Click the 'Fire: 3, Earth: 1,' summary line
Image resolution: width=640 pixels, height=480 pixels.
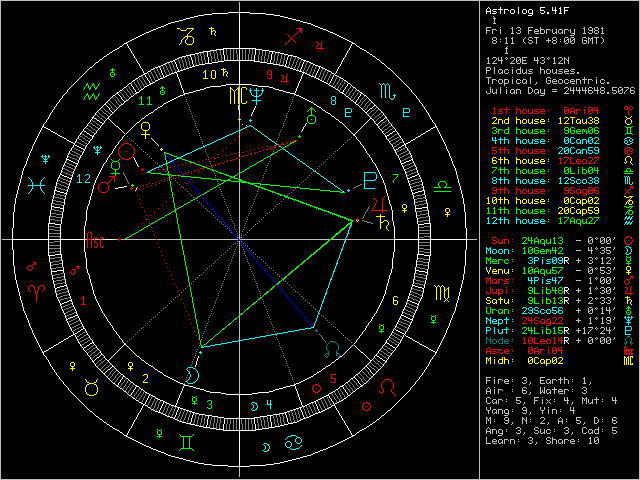point(539,381)
